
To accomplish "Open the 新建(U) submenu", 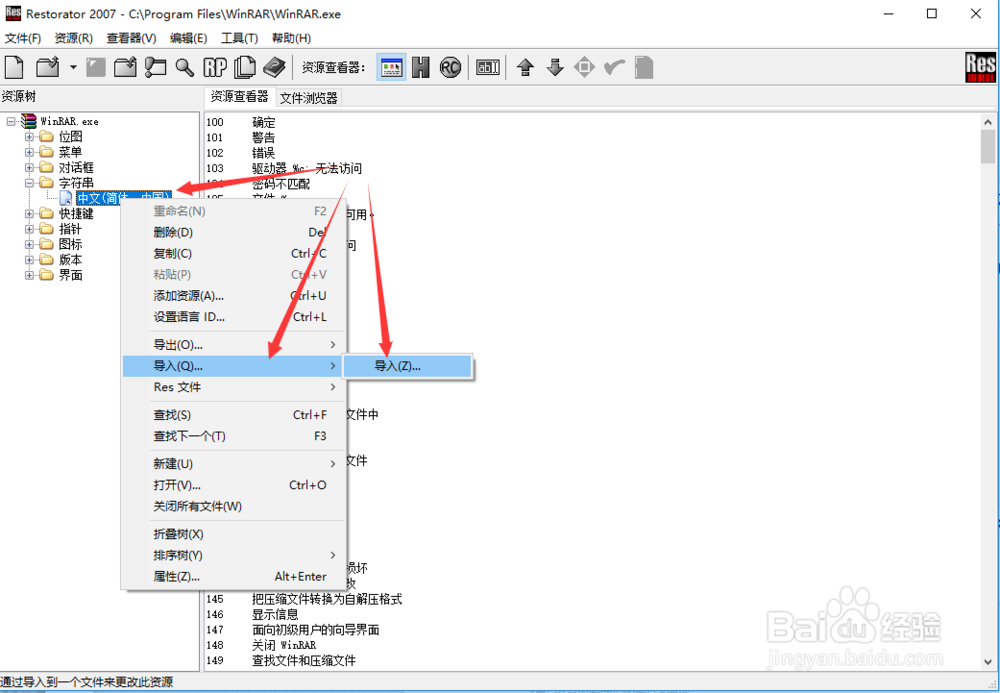I will [x=233, y=463].
